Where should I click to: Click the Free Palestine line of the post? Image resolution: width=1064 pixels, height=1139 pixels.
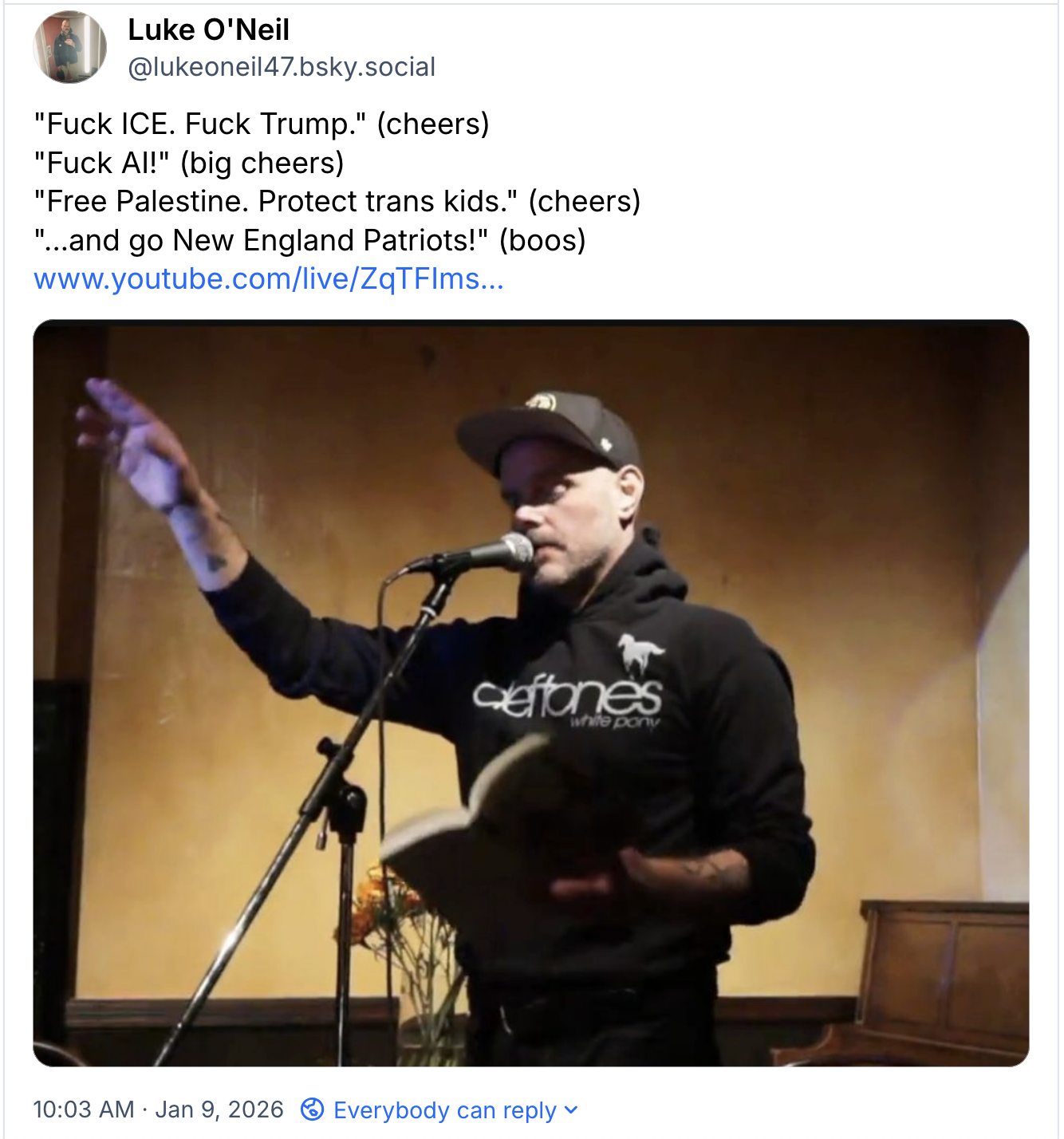[x=337, y=201]
